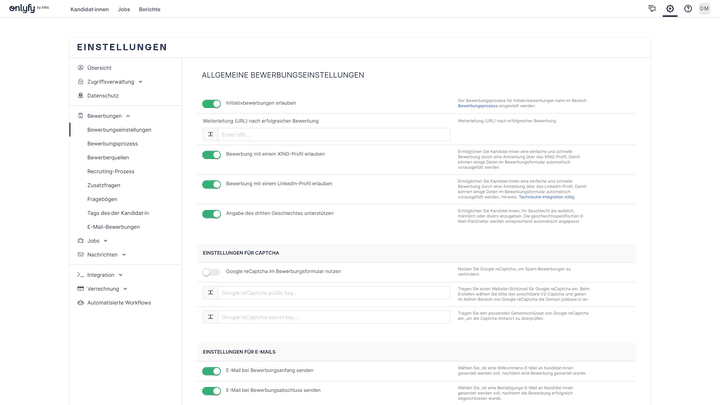Open the help question mark icon

point(688,9)
